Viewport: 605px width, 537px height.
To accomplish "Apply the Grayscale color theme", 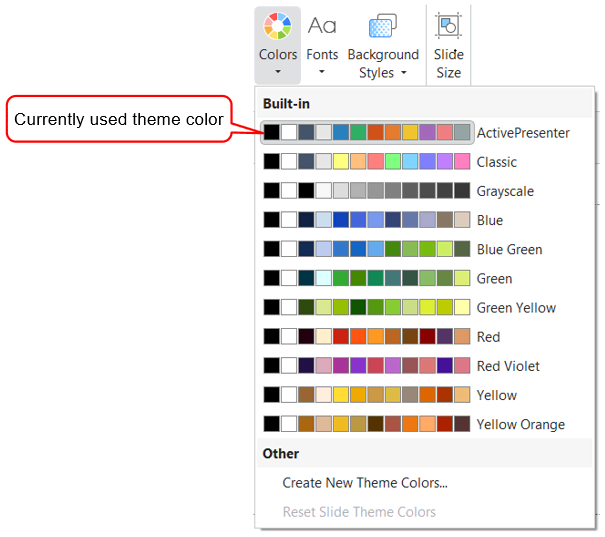I will pos(505,191).
